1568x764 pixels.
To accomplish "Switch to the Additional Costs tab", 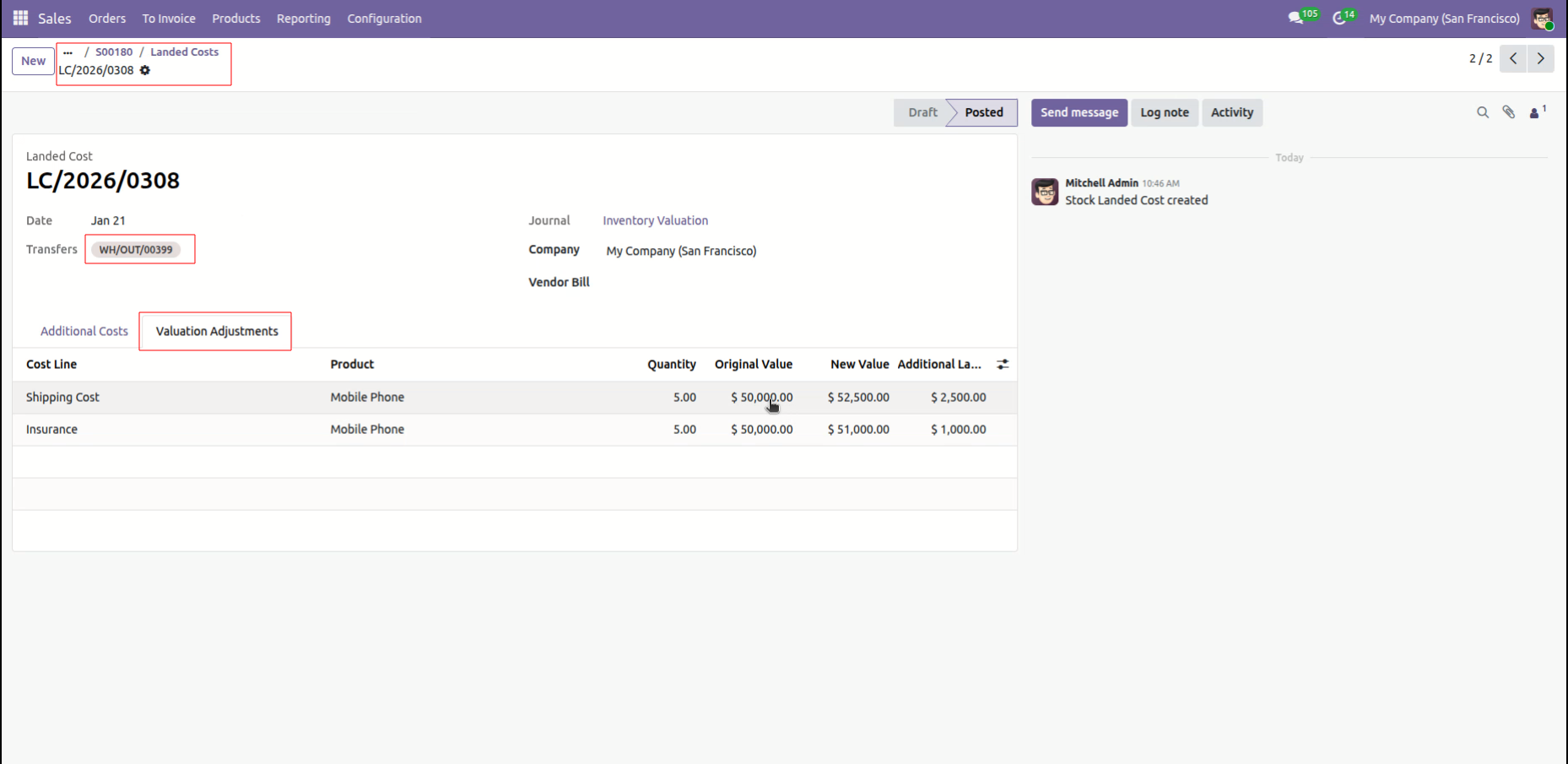I will pyautogui.click(x=84, y=331).
